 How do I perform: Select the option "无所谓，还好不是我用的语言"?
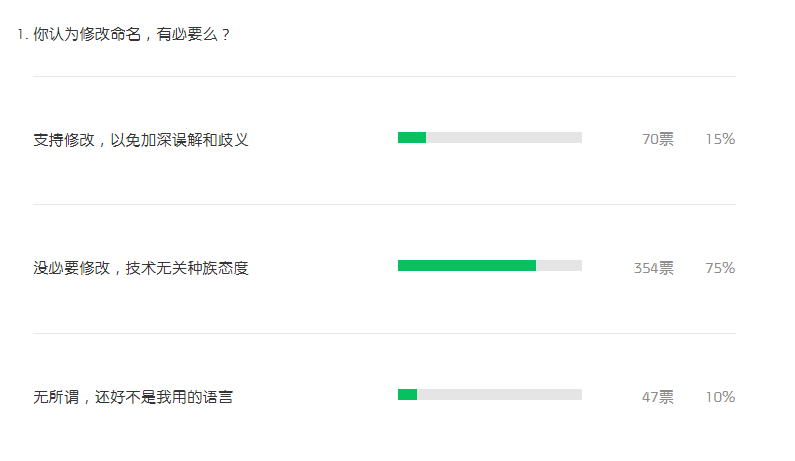(x=133, y=397)
